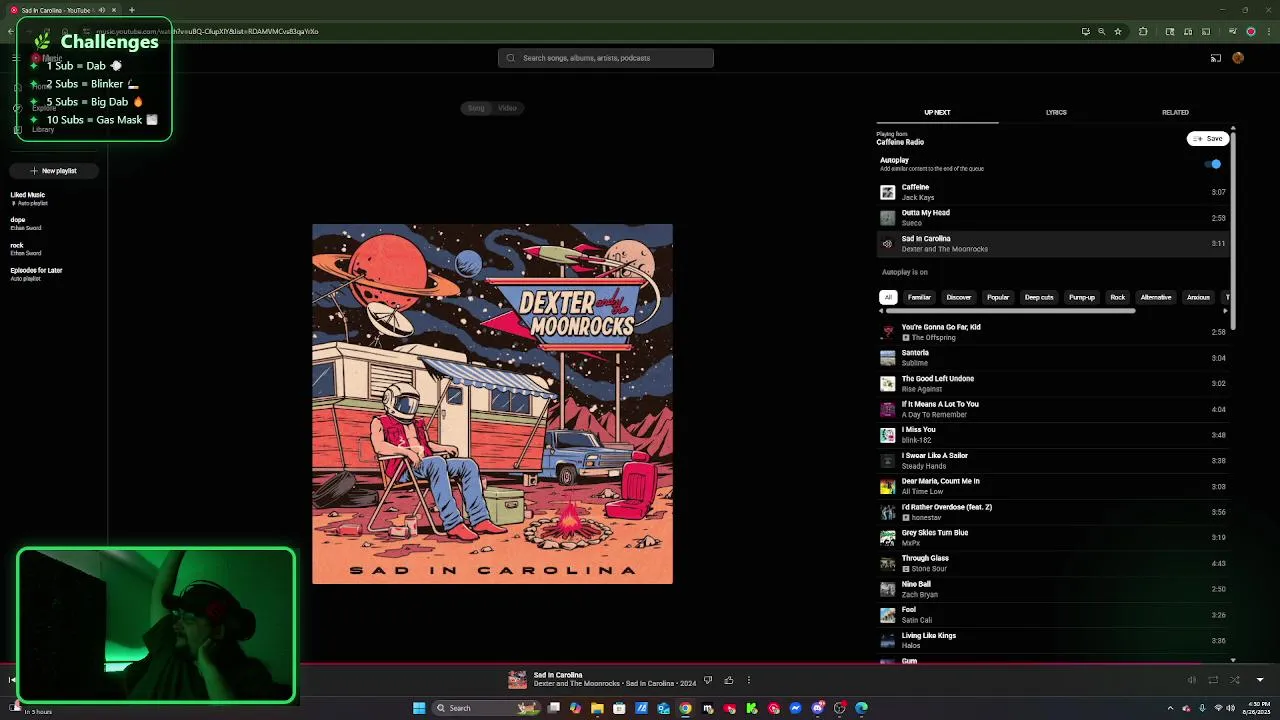Select the Song mode toggle
Screen dimensions: 1280x720
[476, 108]
